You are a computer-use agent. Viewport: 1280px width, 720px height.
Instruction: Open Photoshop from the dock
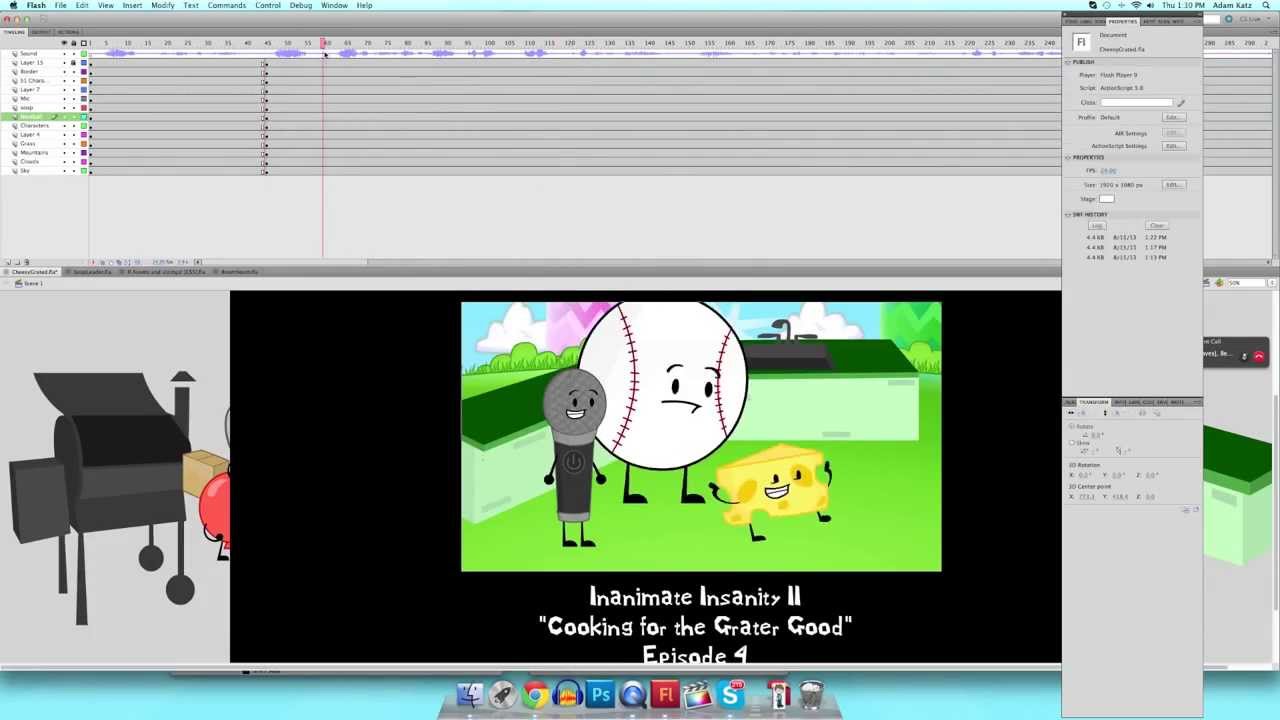[x=600, y=694]
